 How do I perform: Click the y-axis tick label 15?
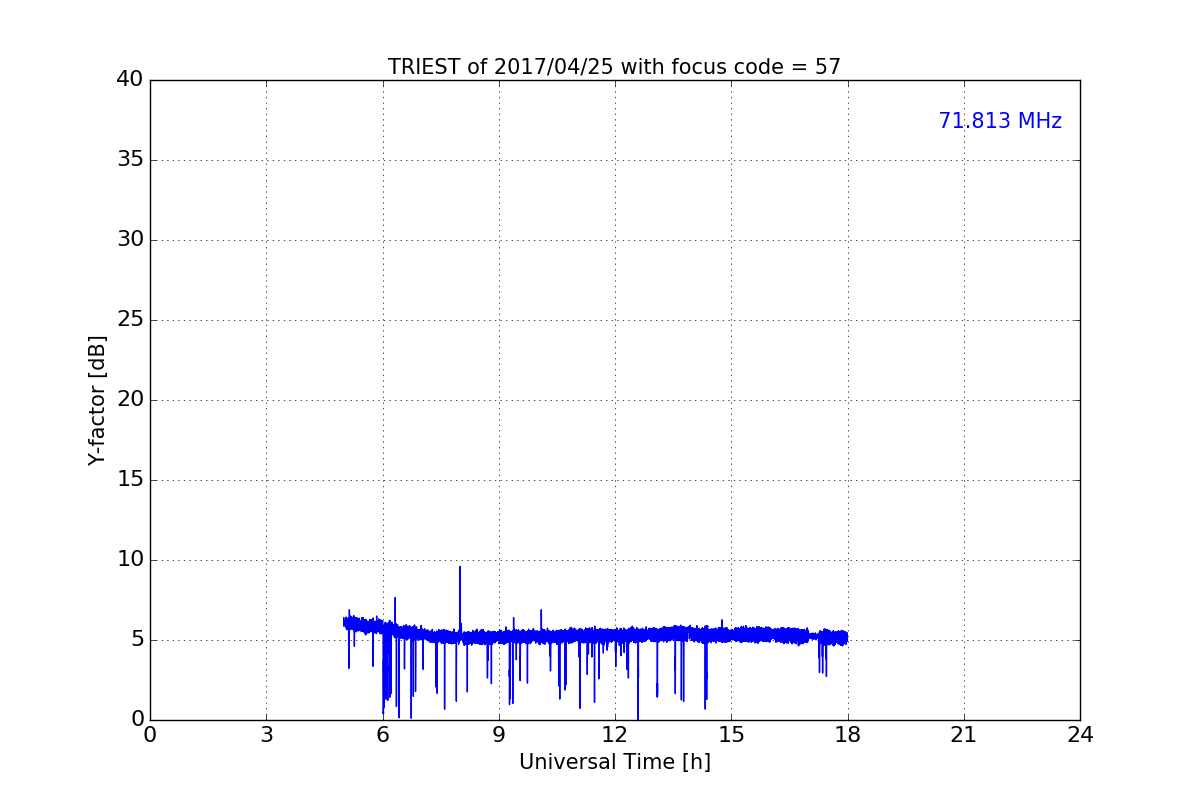[x=130, y=480]
